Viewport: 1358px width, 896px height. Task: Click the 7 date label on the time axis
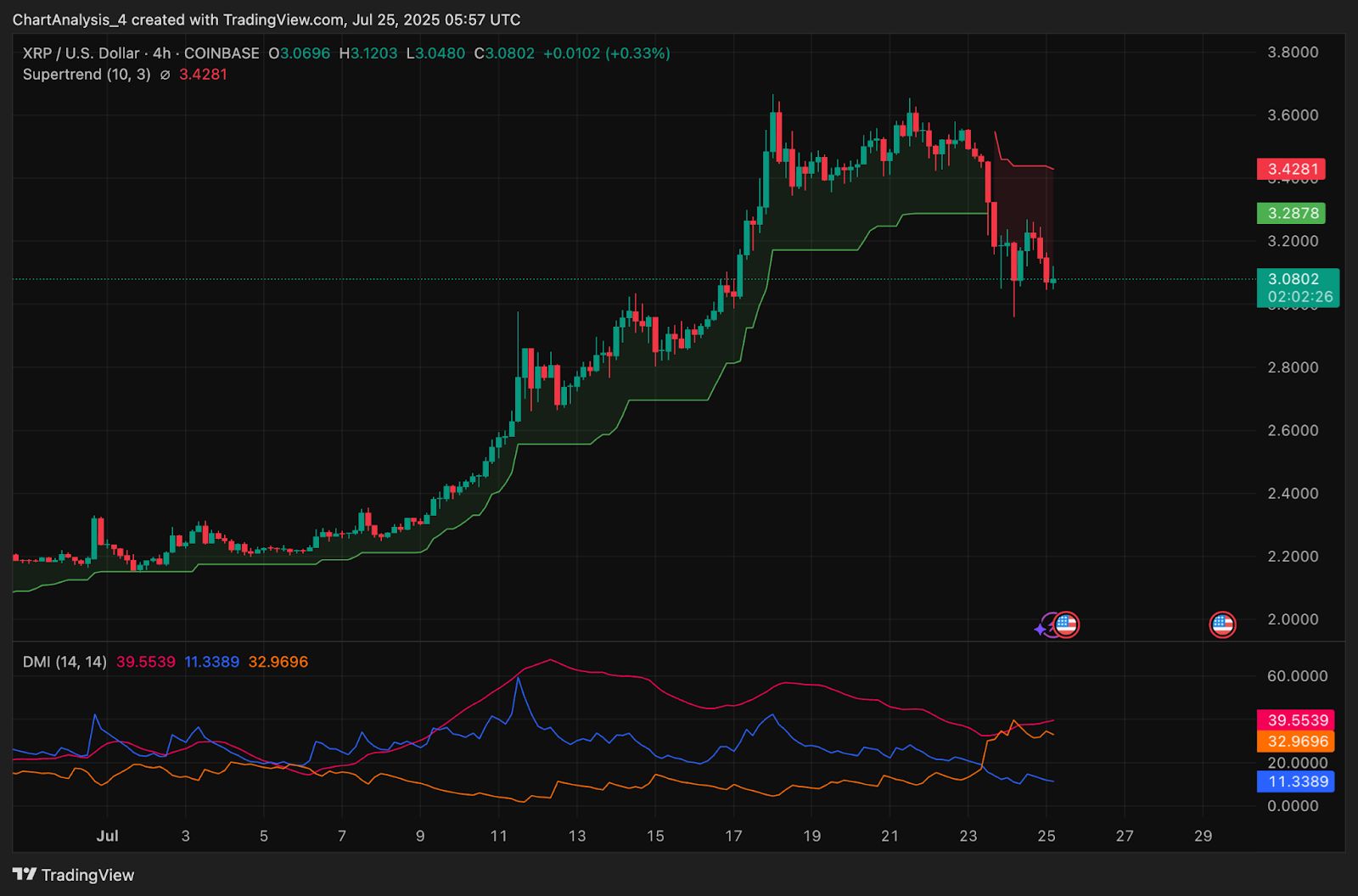coord(342,836)
